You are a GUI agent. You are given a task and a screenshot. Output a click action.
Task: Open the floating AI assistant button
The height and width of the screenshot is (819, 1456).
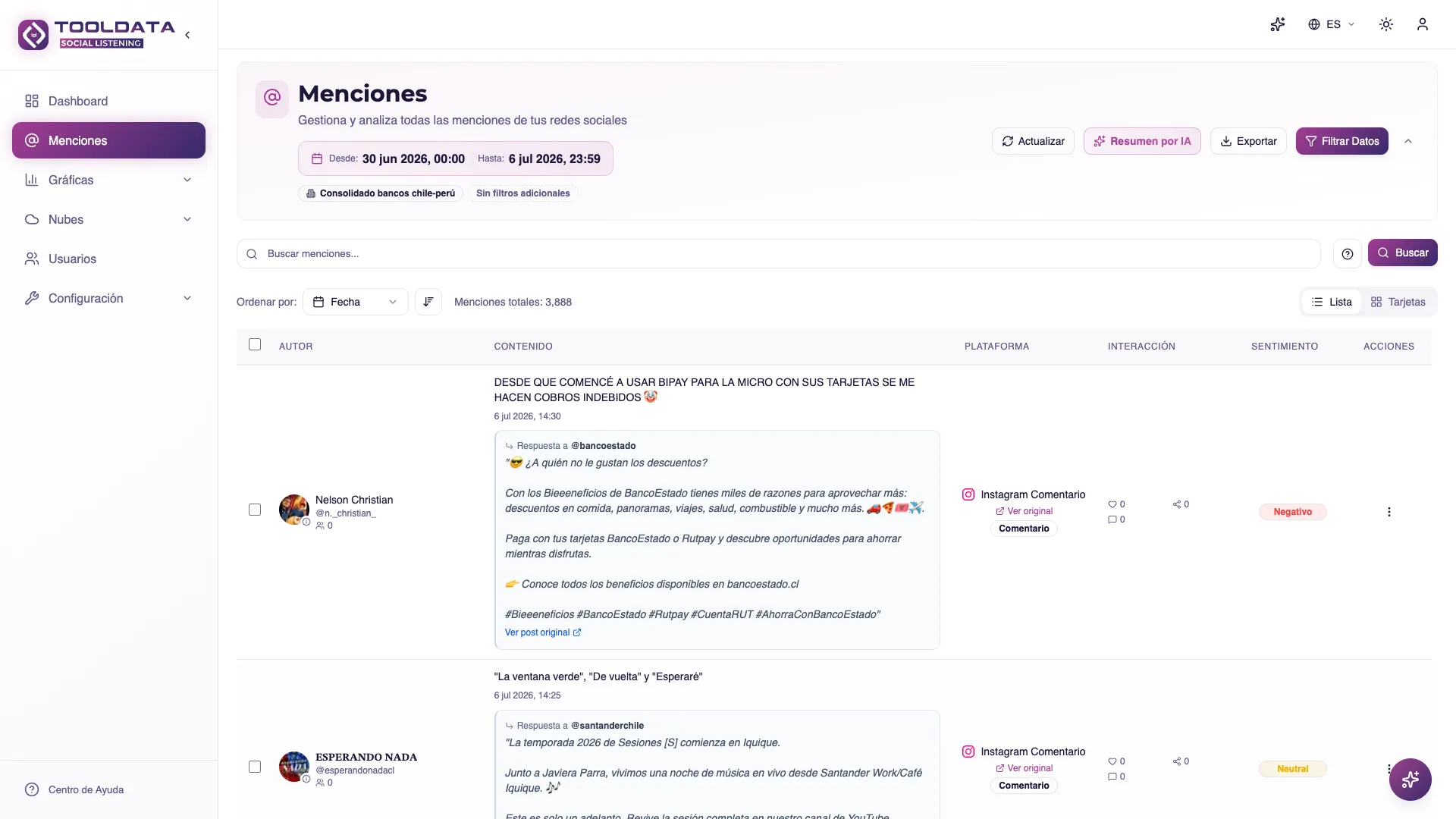click(x=1410, y=780)
